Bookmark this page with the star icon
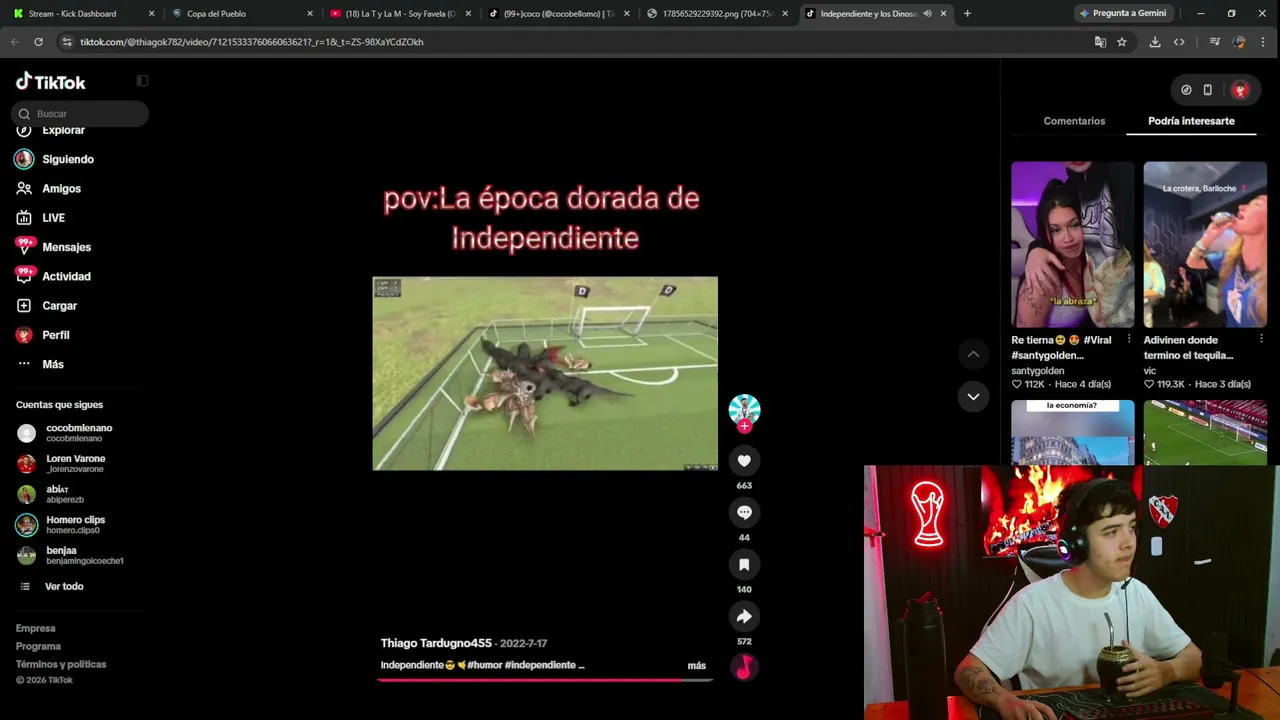This screenshot has width=1280, height=720. pyautogui.click(x=1122, y=42)
